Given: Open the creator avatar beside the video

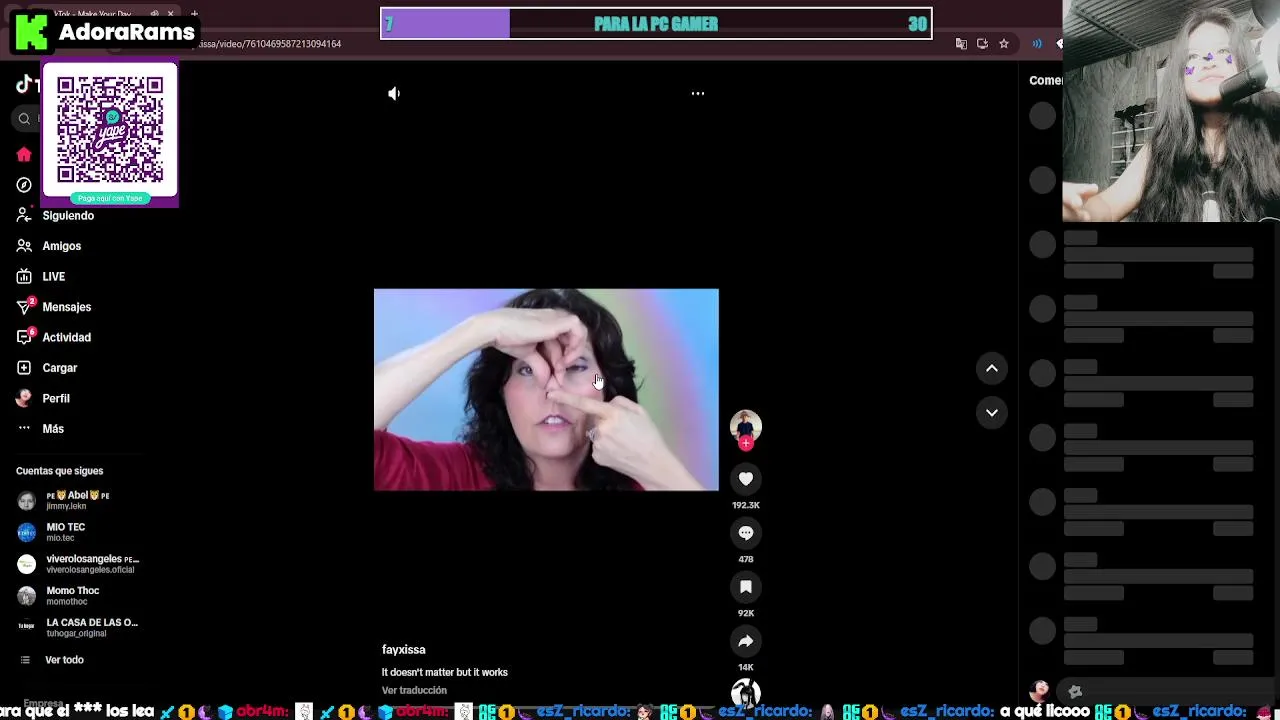Looking at the screenshot, I should point(746,426).
